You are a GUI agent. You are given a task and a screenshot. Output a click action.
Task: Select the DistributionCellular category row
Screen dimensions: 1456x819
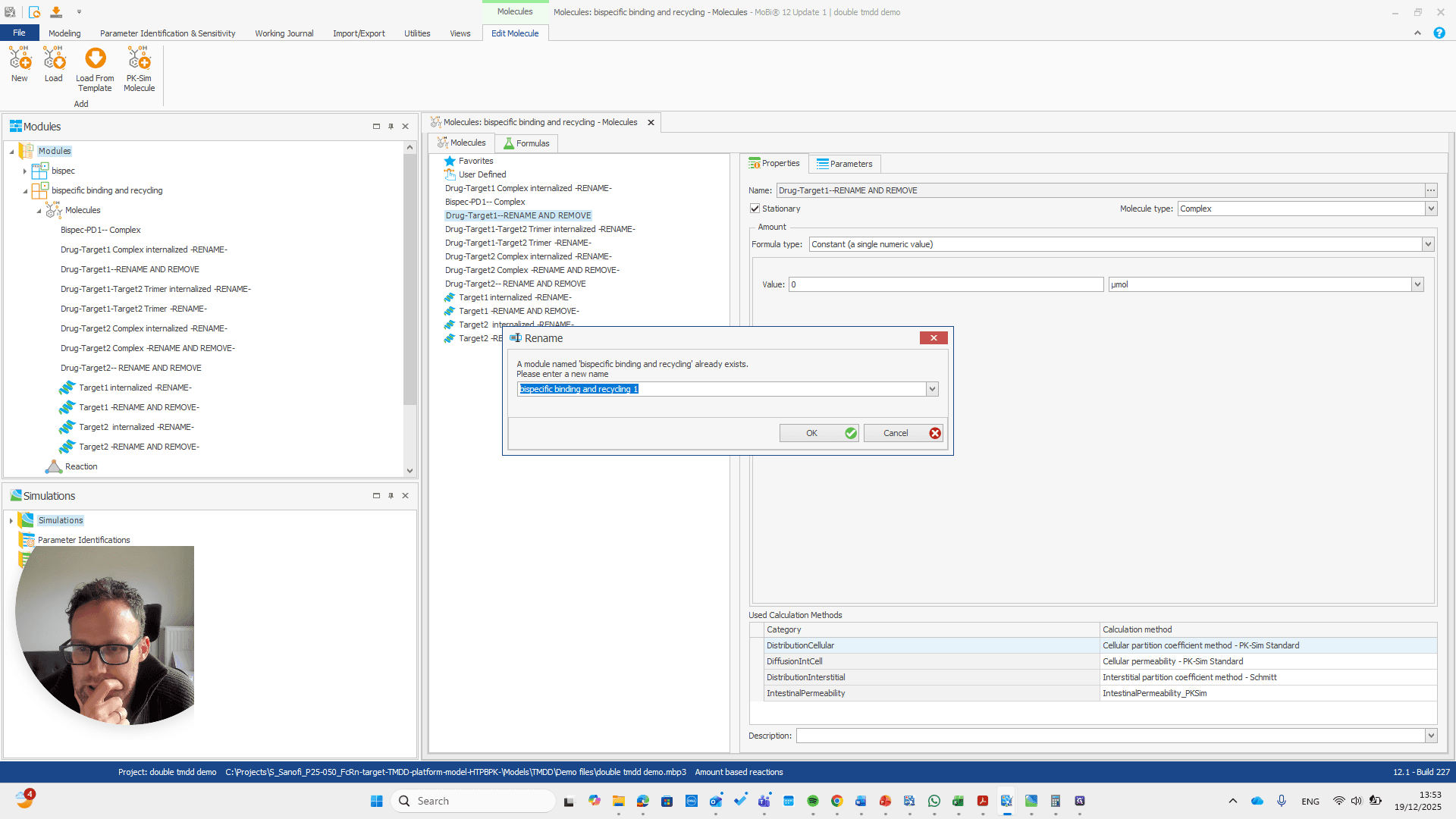[932, 645]
